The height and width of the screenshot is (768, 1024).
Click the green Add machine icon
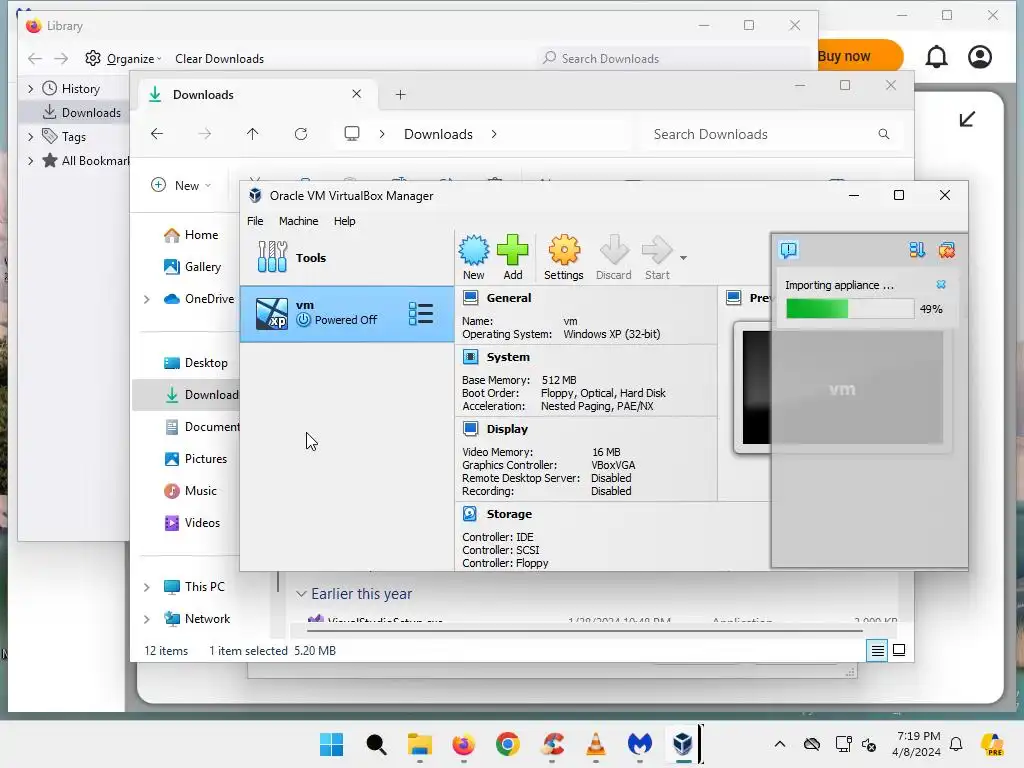point(513,257)
